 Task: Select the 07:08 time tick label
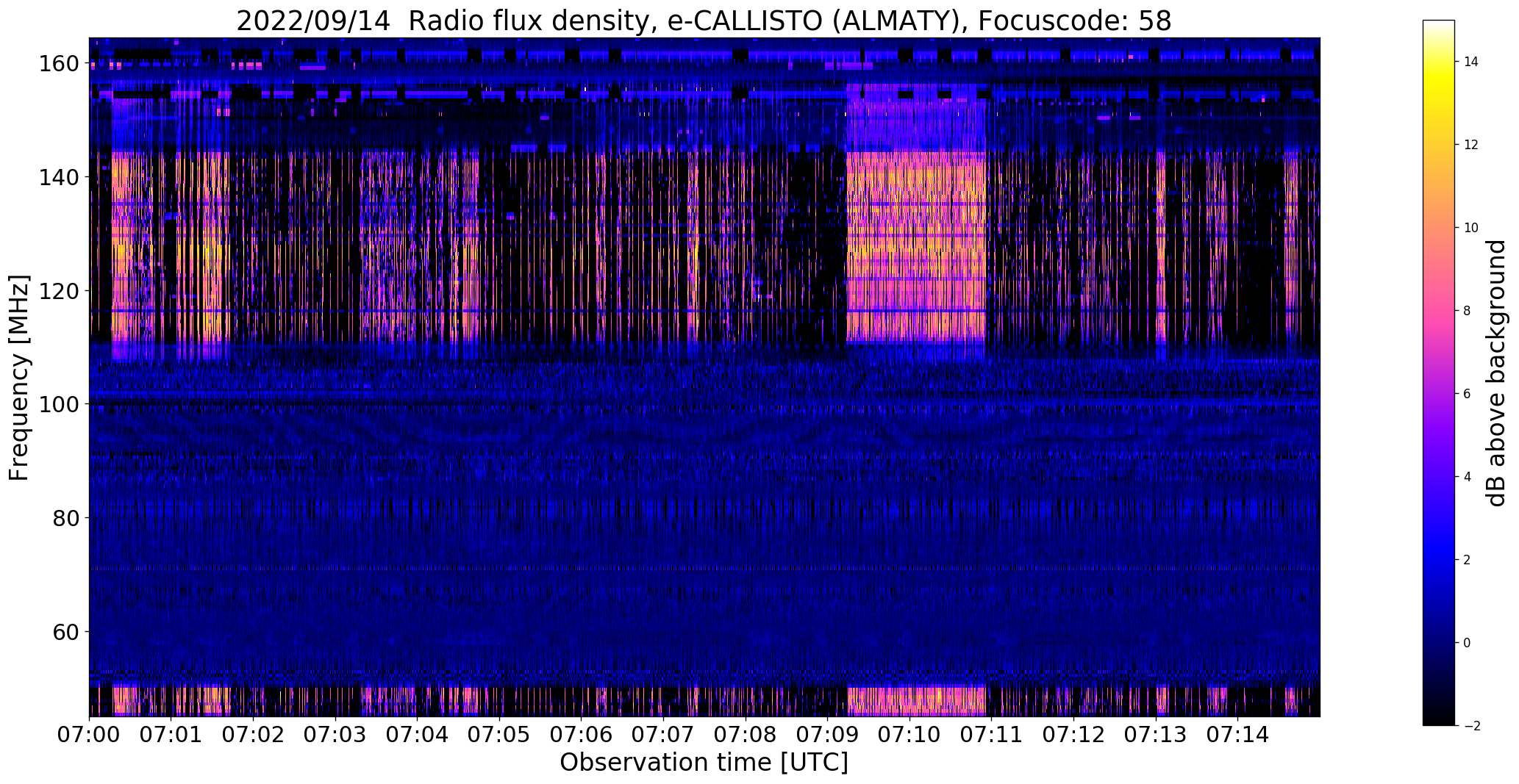tap(746, 735)
